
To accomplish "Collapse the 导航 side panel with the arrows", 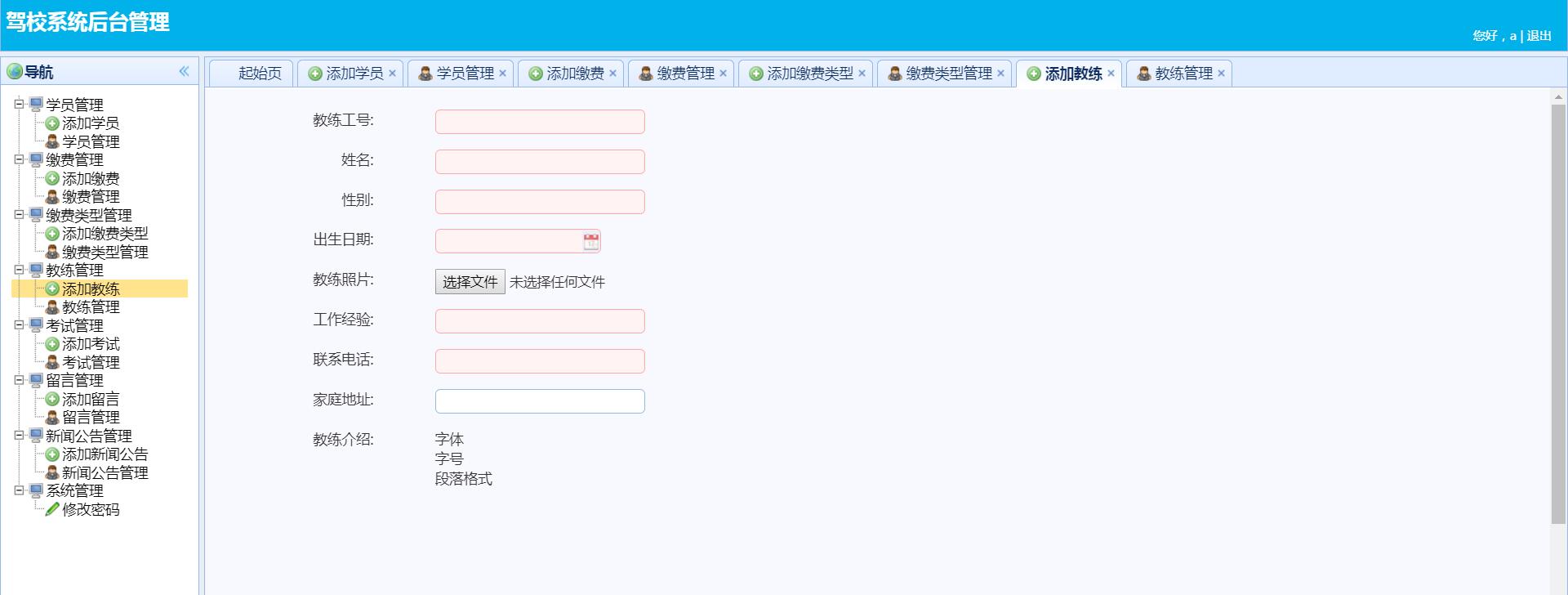I will (184, 72).
